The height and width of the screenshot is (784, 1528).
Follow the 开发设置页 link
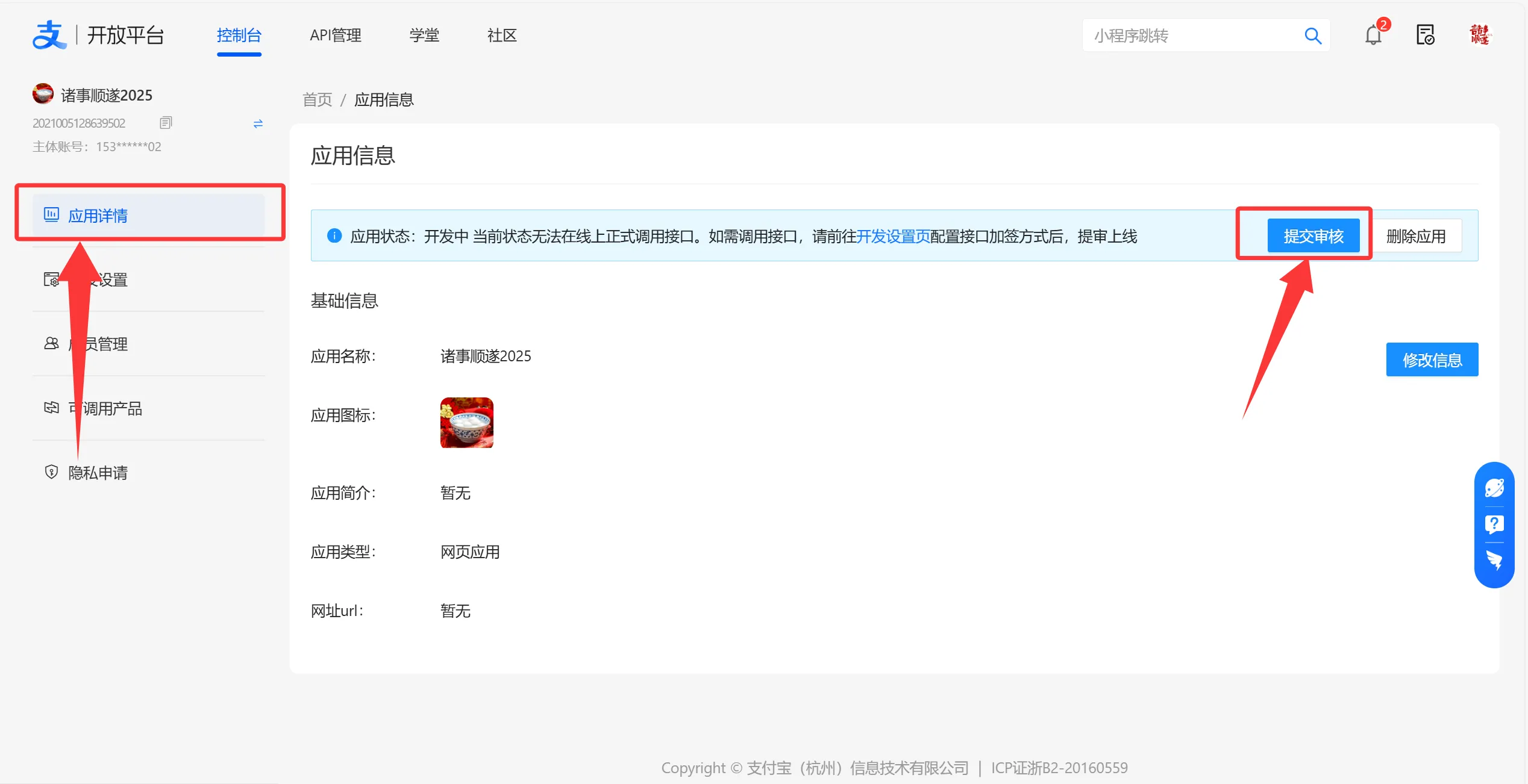tap(893, 236)
